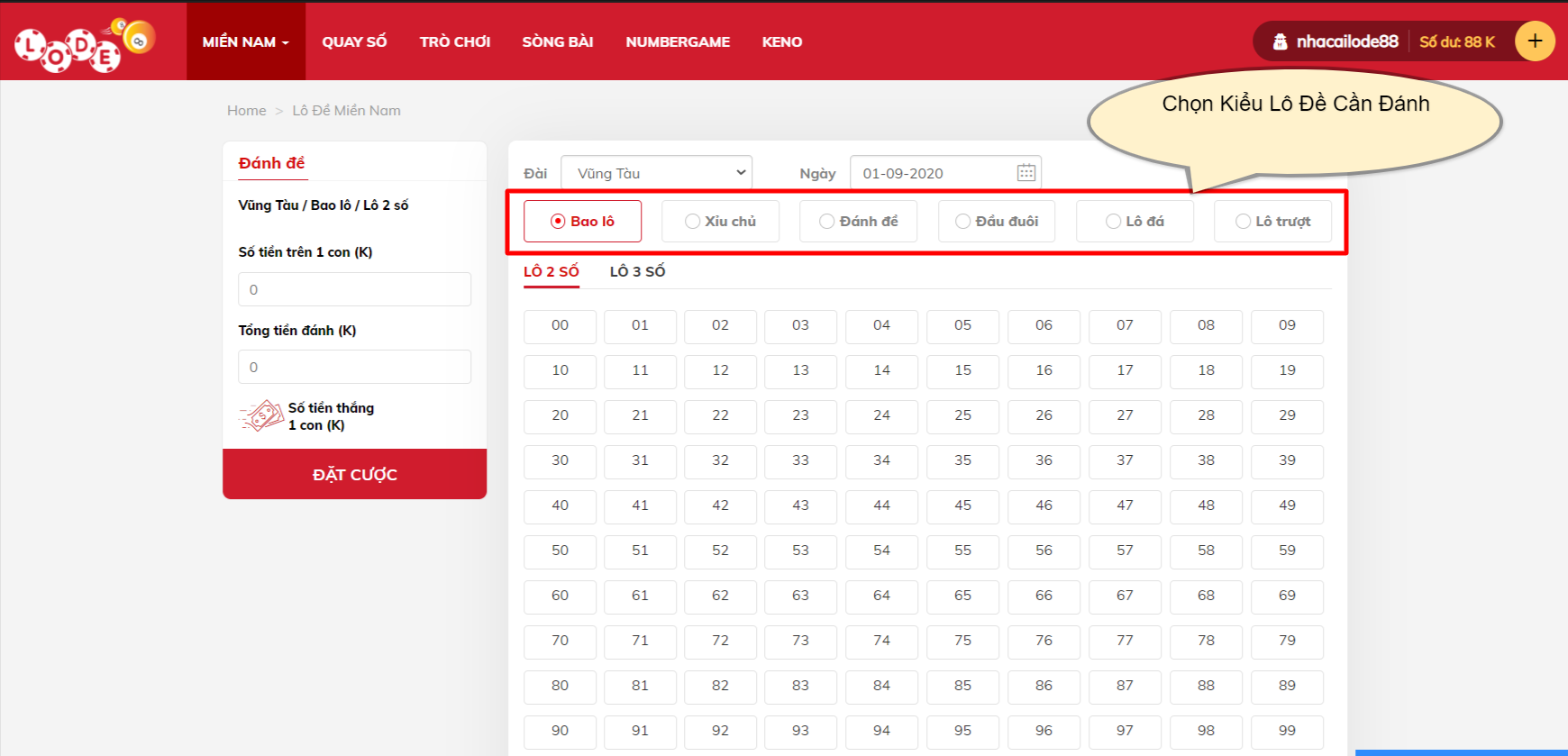Open the SÒNG BÀI menu
This screenshot has width=1568, height=756.
point(558,41)
